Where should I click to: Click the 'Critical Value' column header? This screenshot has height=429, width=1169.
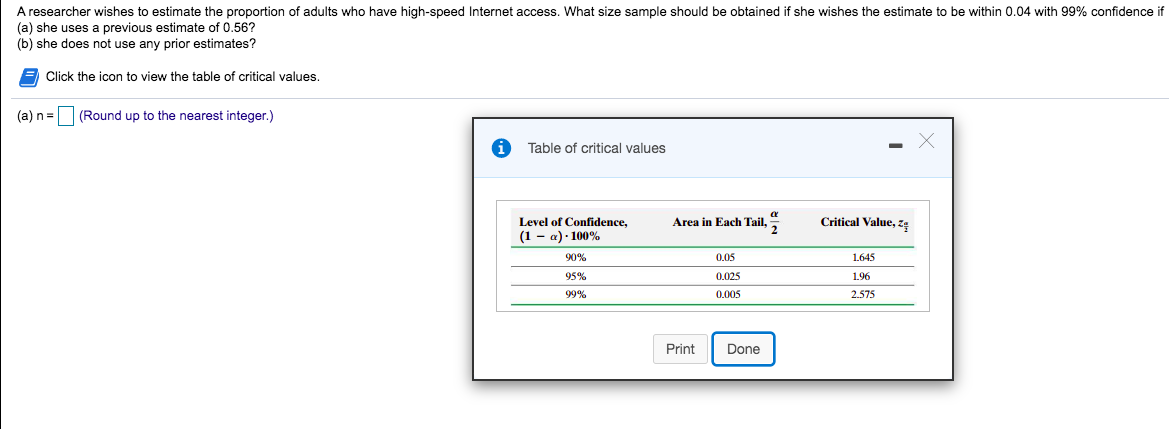pos(863,222)
